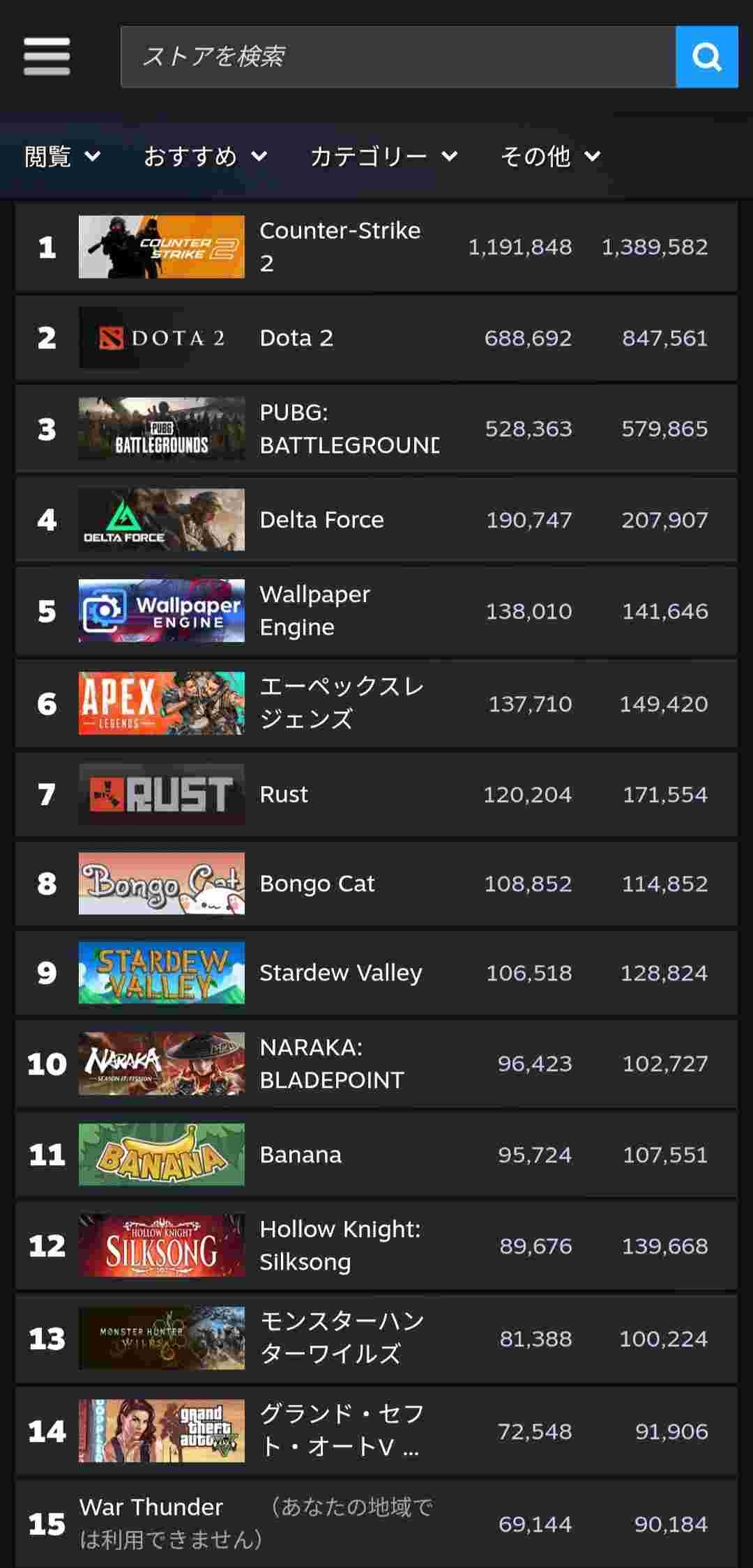Image resolution: width=753 pixels, height=1568 pixels.
Task: Focus the ストアを検索 search field
Action: tap(397, 57)
